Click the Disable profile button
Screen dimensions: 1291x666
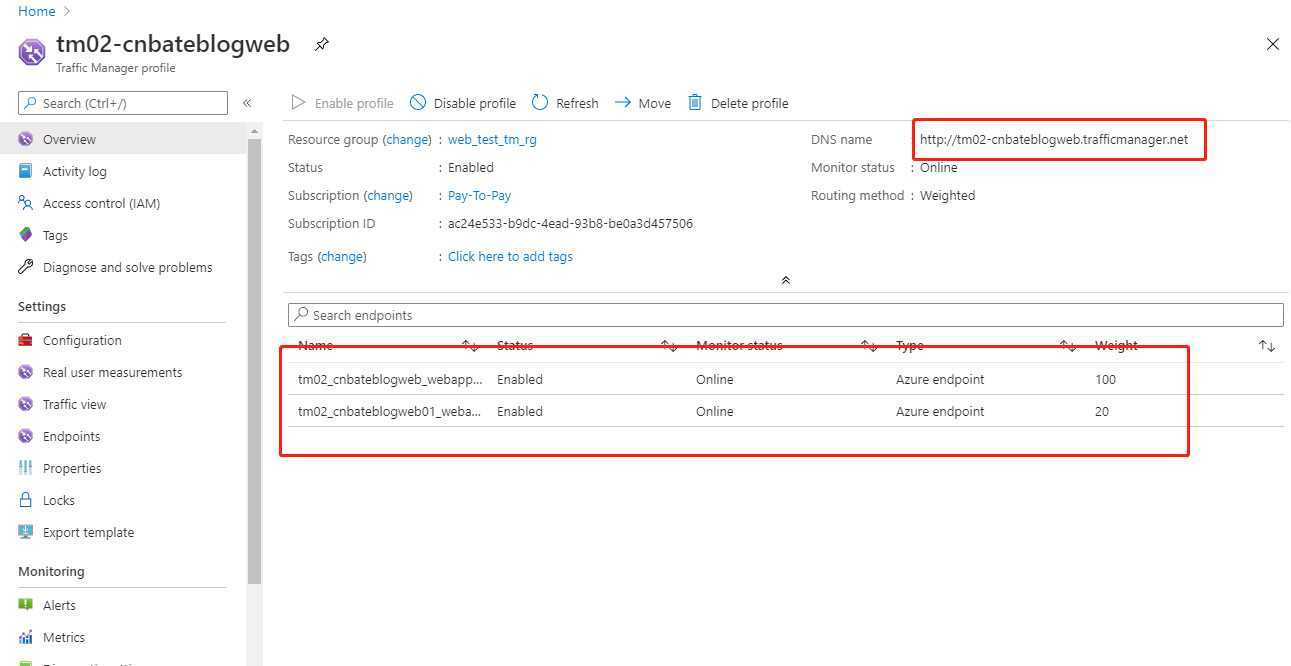point(463,103)
